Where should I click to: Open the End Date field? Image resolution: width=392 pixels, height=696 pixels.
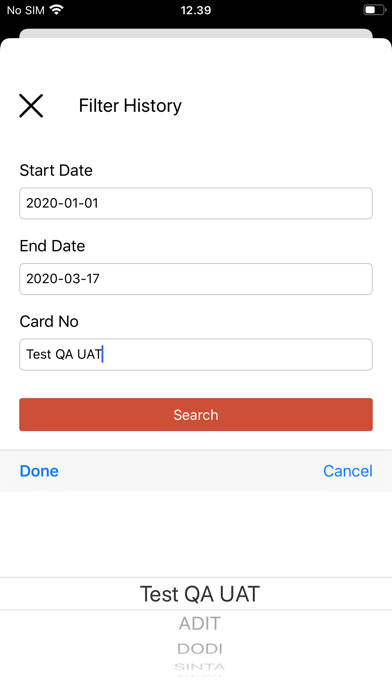pos(196,279)
